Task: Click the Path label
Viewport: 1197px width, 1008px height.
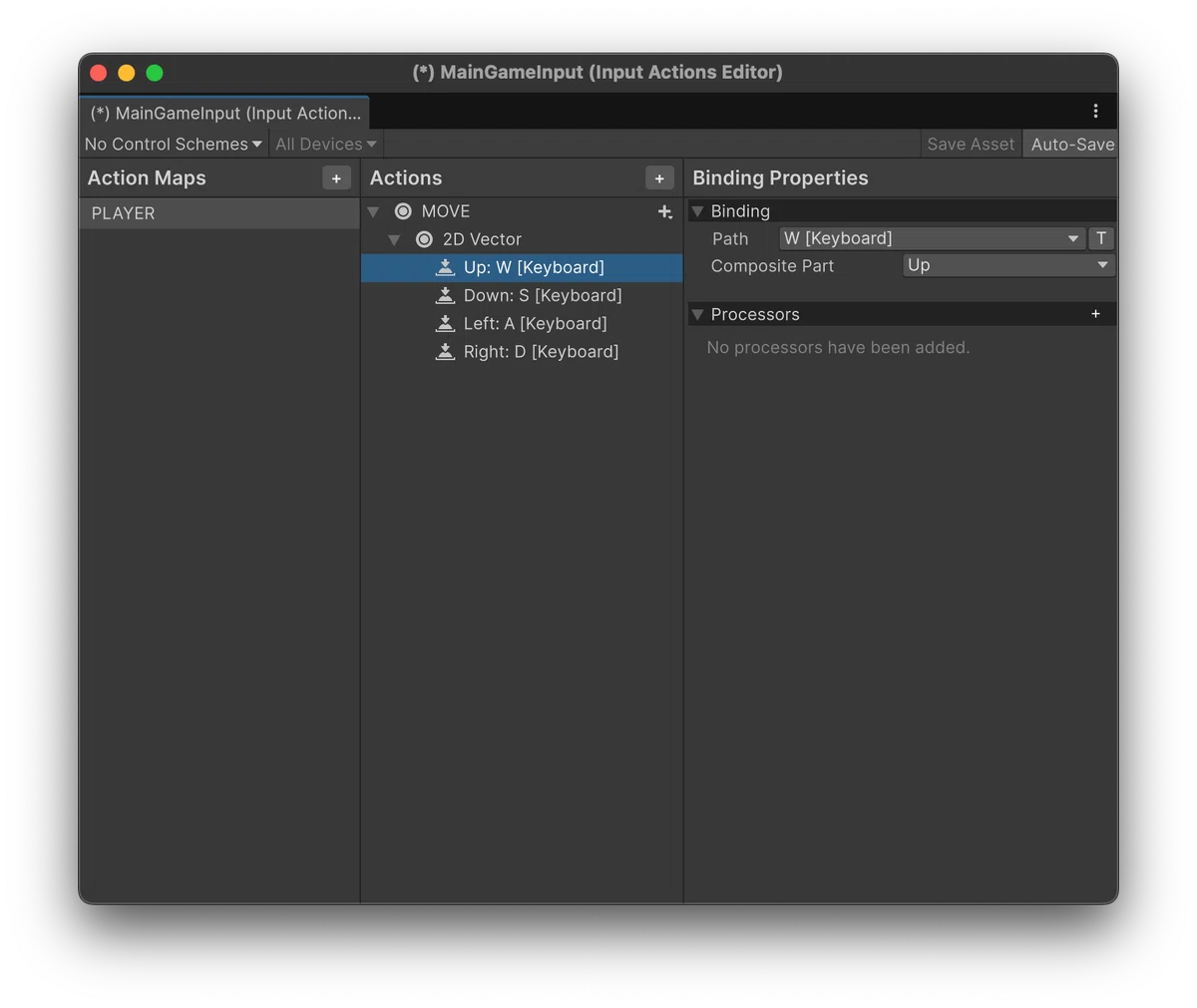Action: 730,238
